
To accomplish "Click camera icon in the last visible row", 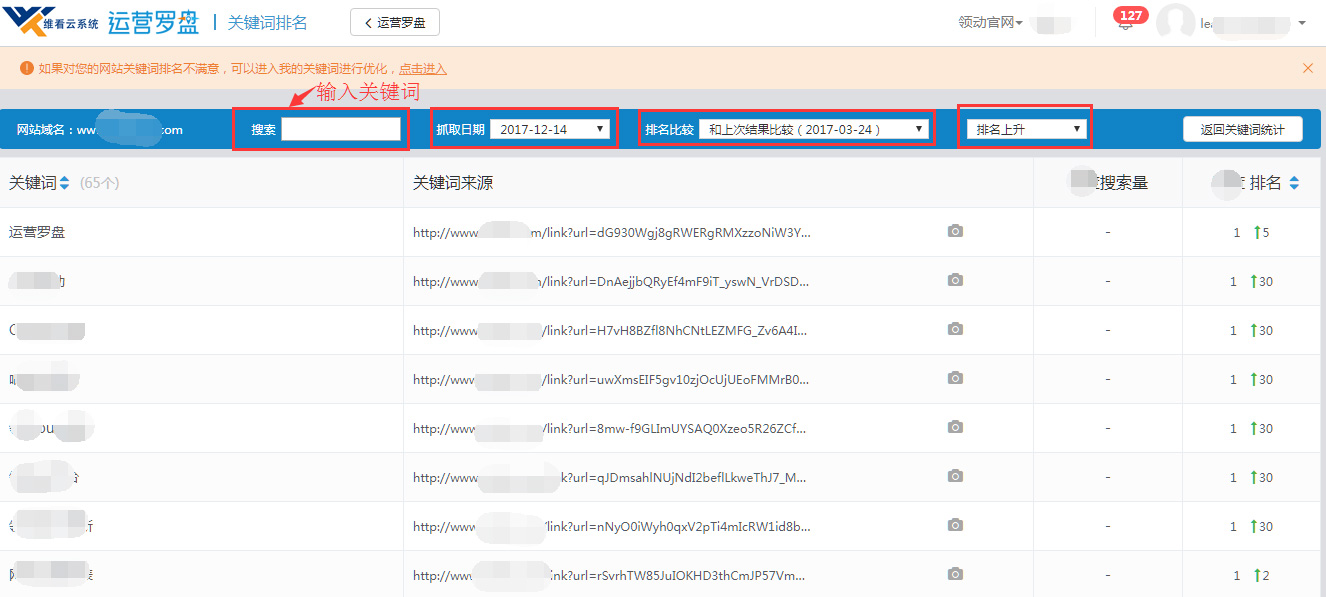I will tap(955, 575).
